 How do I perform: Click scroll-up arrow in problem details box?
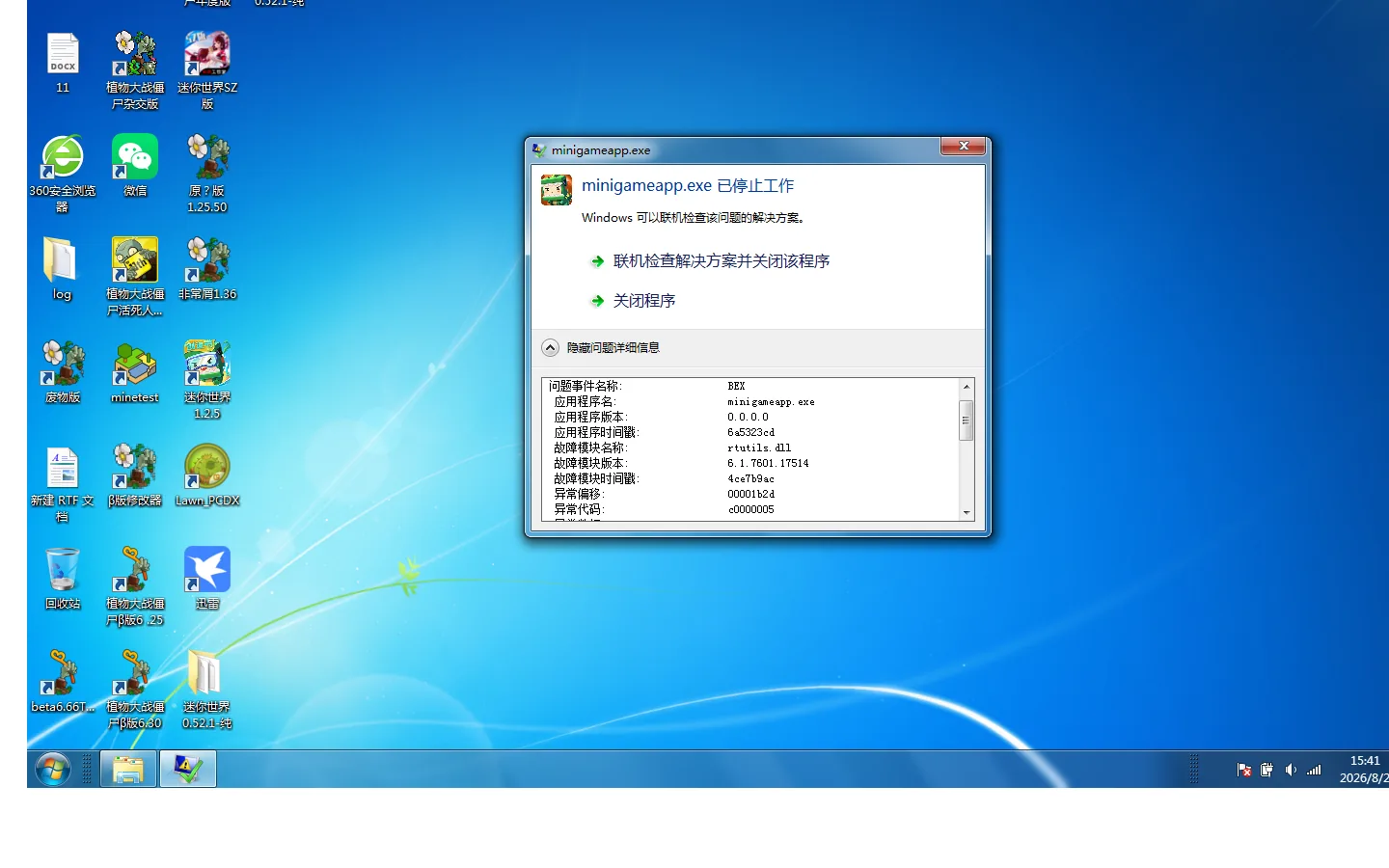967,387
